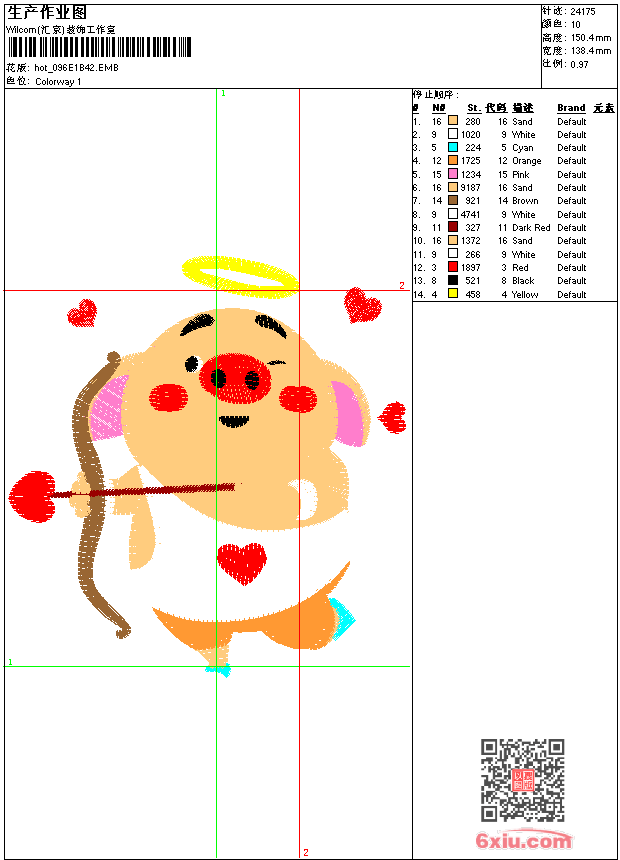Click the stitch count 9187

click(x=470, y=188)
